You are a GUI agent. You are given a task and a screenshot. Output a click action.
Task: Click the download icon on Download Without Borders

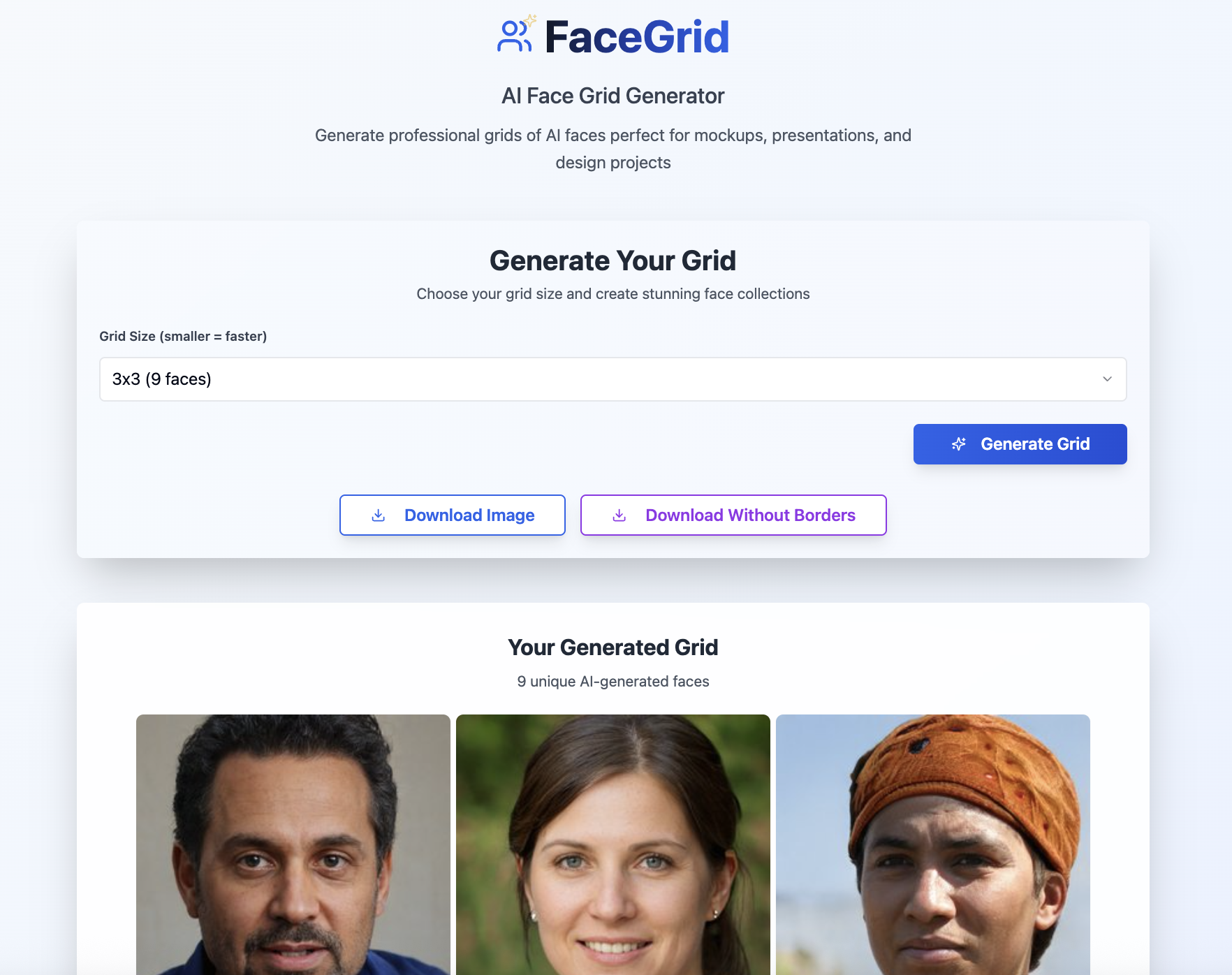click(x=619, y=515)
